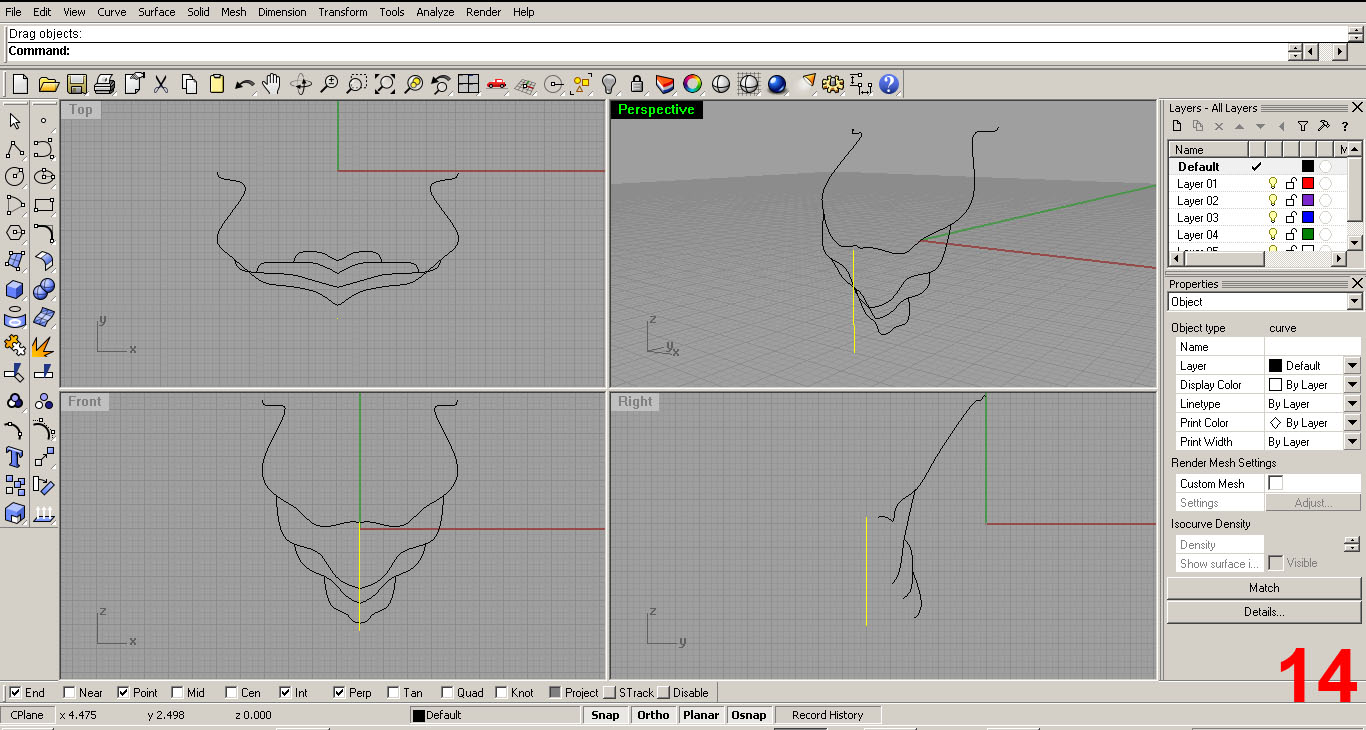Image resolution: width=1366 pixels, height=730 pixels.
Task: Click the Record History status button
Action: click(x=827, y=715)
